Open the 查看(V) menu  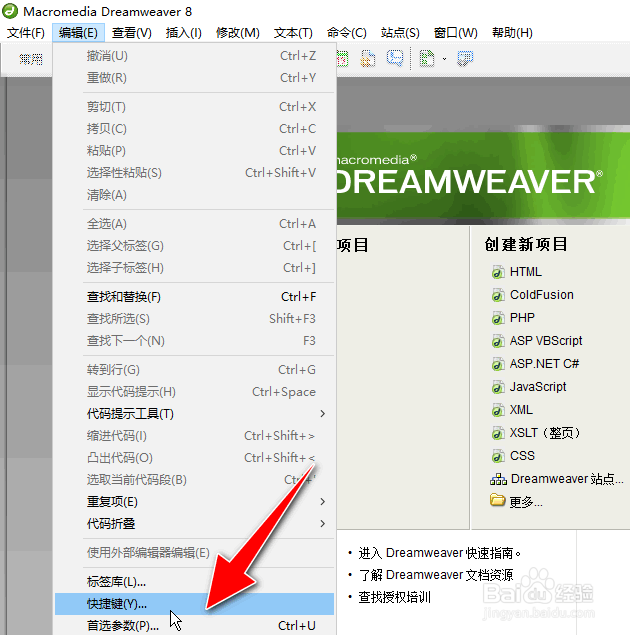132,33
